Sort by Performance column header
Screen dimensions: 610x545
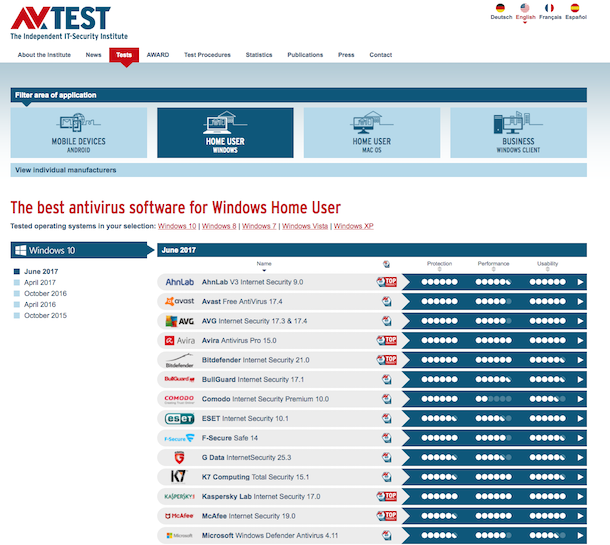(493, 266)
